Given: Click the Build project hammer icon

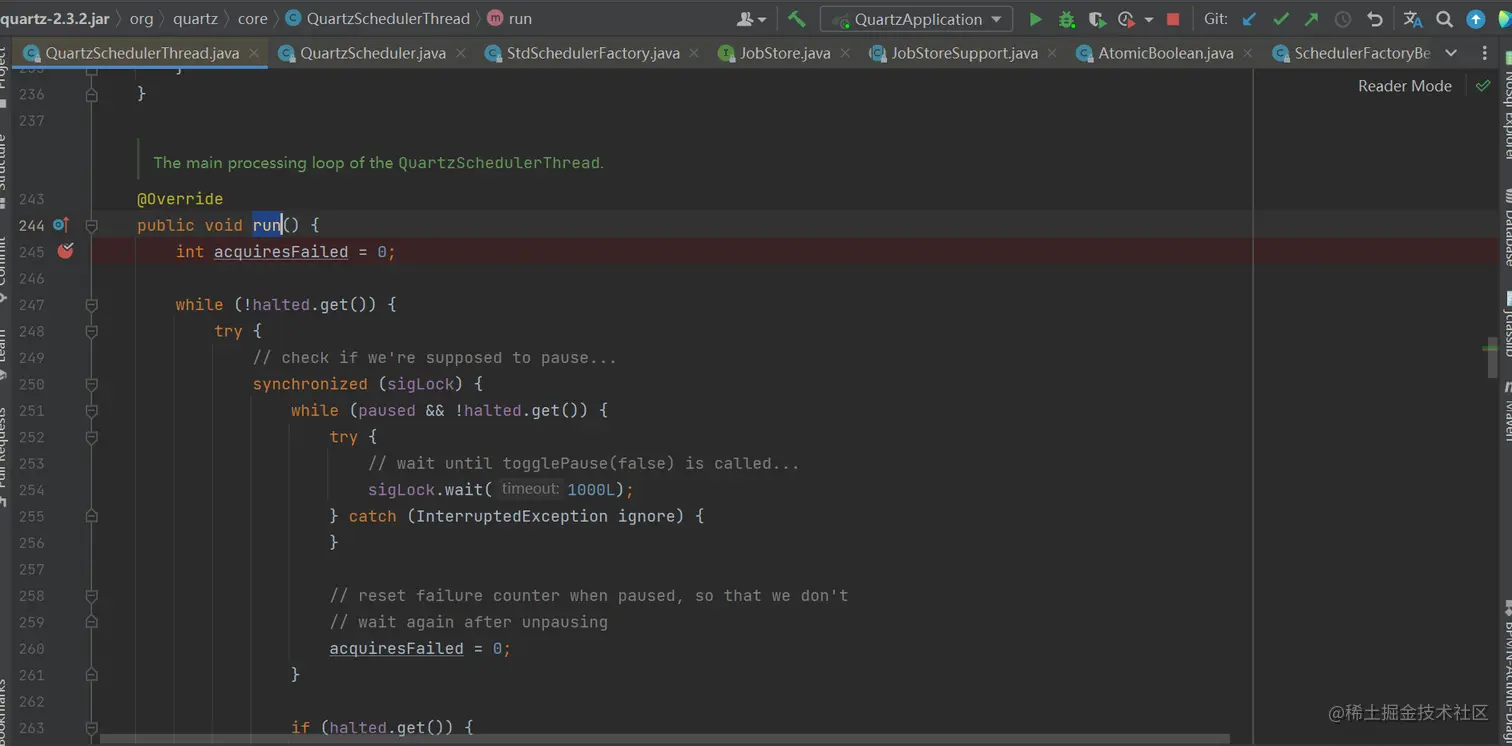Looking at the screenshot, I should coord(796,19).
